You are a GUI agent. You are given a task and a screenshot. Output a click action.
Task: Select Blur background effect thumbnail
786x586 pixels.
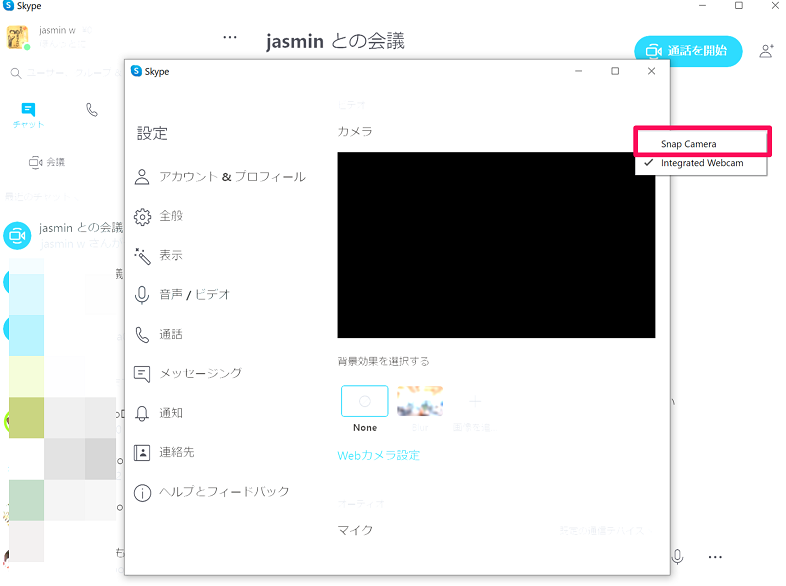(x=420, y=401)
